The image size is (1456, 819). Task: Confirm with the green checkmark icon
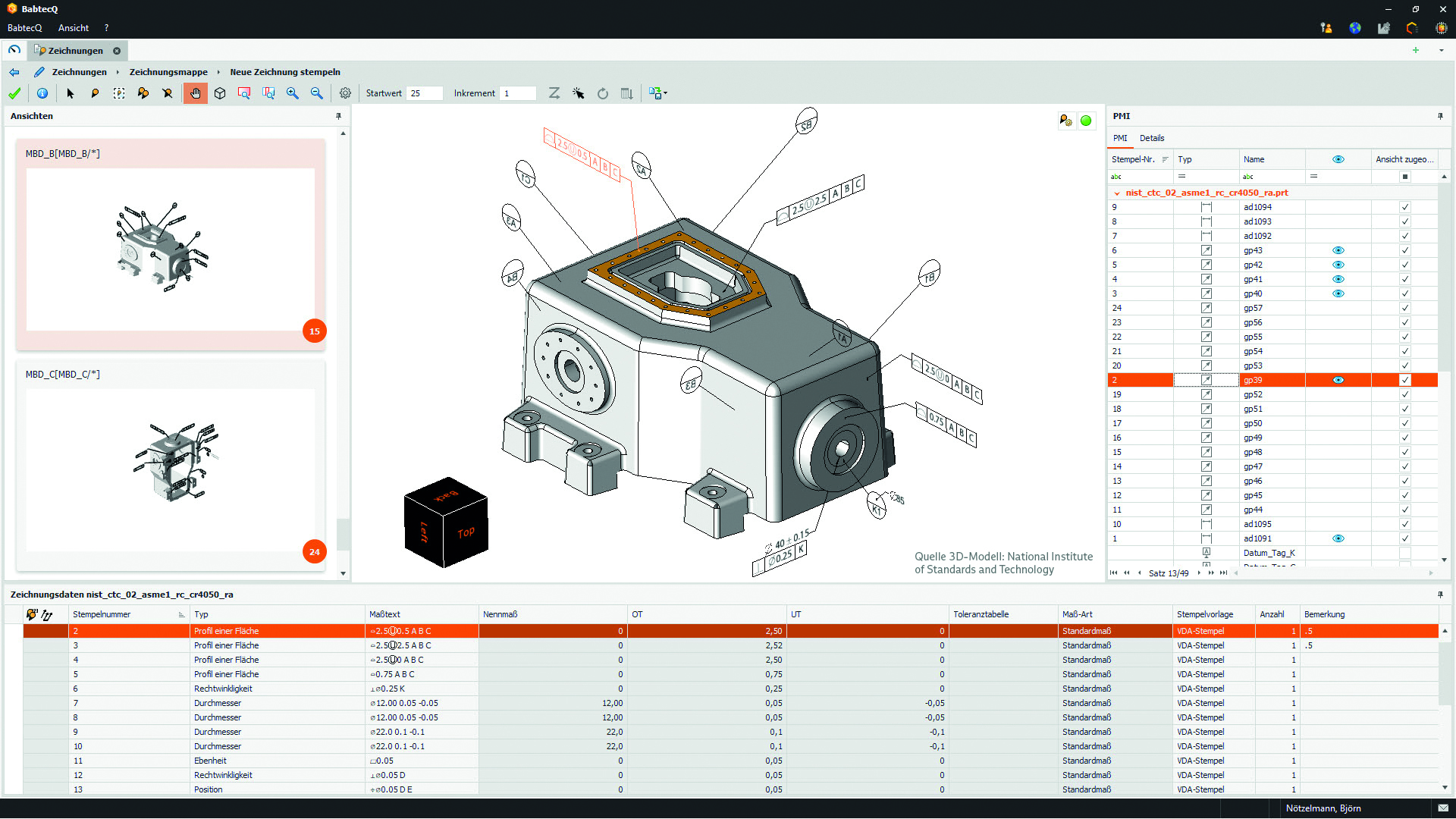[14, 93]
